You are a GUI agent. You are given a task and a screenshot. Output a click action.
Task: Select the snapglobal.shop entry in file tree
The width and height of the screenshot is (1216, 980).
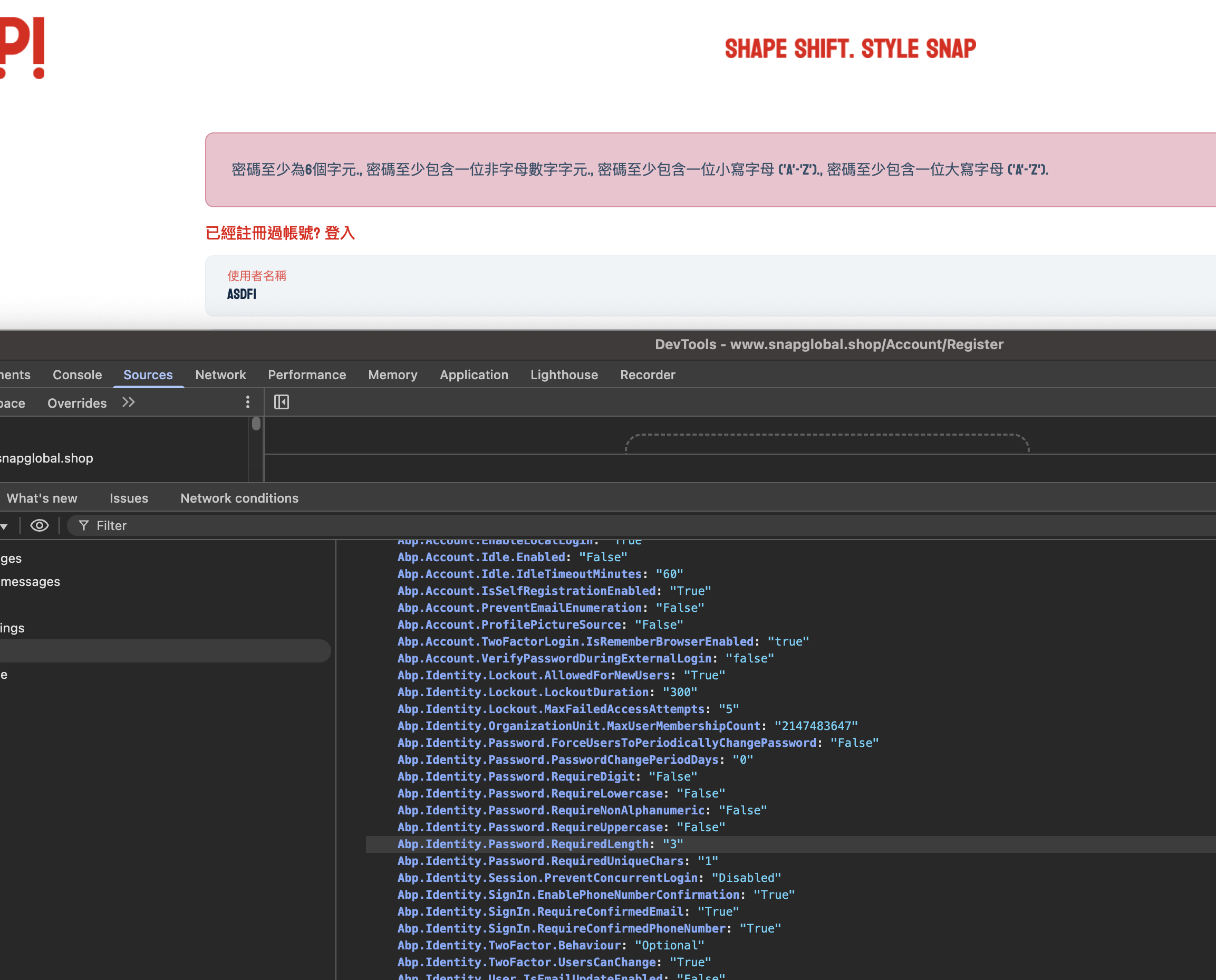pos(46,458)
